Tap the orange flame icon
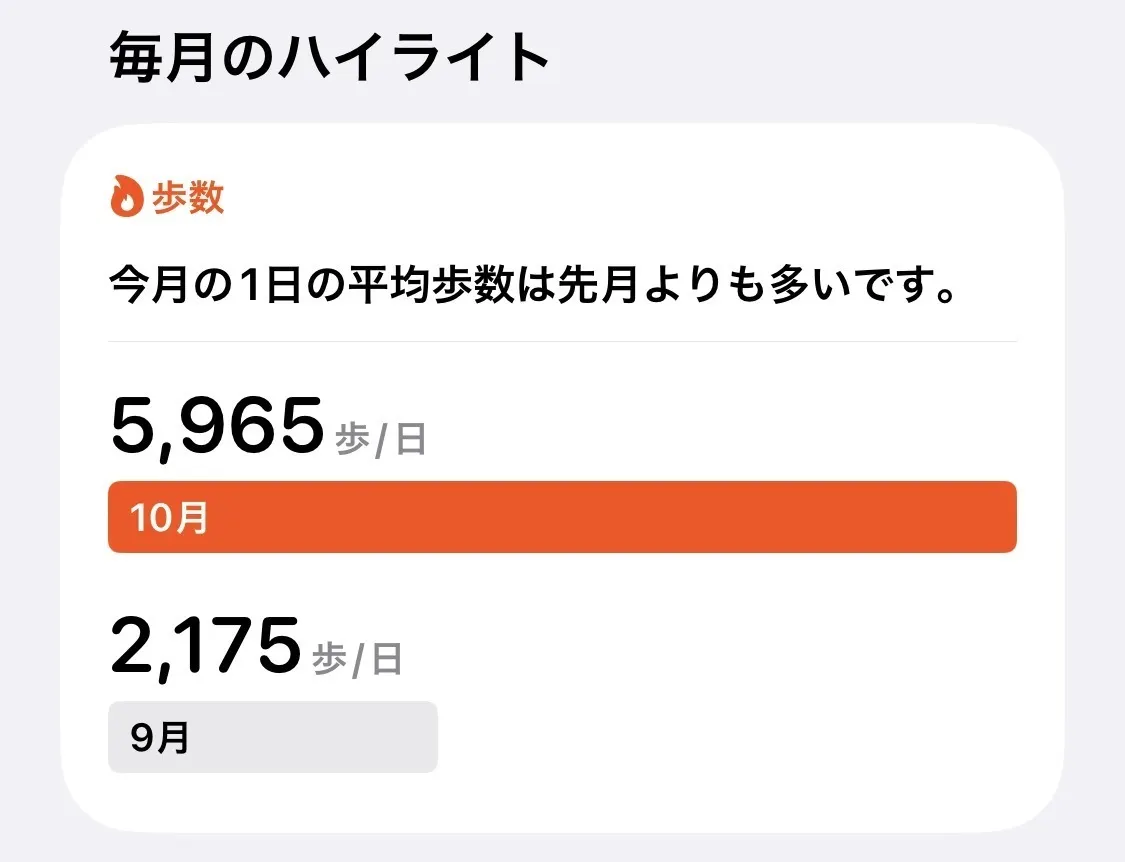The image size is (1125, 862). (x=125, y=197)
